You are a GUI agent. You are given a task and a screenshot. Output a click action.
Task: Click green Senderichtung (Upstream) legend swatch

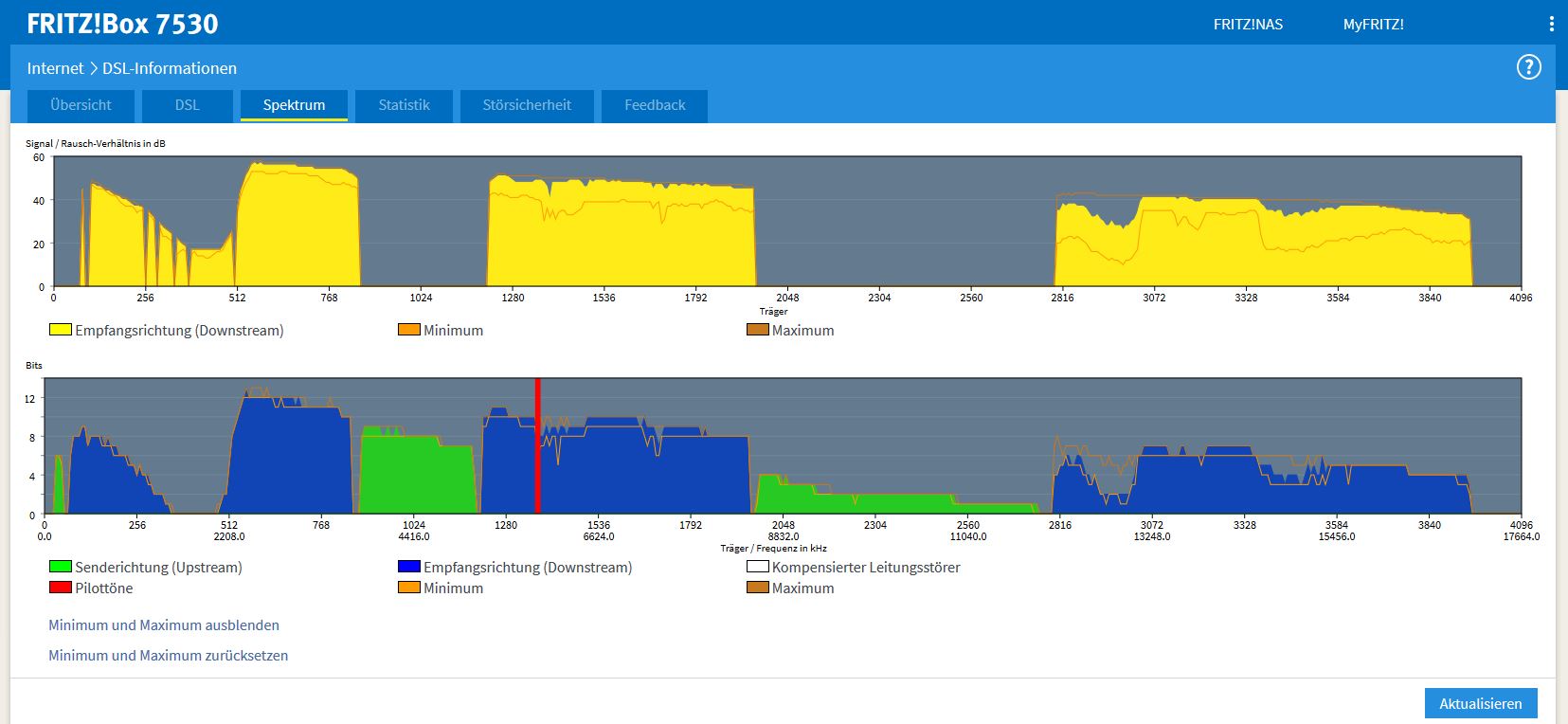[x=61, y=567]
